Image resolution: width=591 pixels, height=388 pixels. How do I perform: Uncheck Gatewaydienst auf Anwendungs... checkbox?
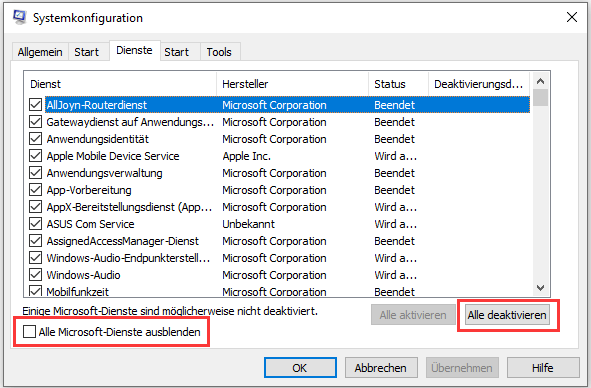pos(35,121)
